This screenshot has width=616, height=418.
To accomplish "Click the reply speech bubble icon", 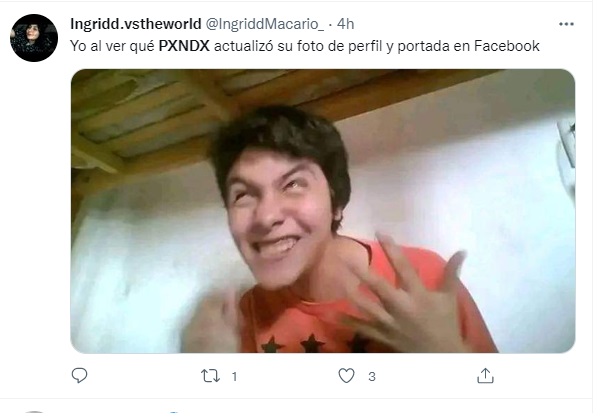I will pos(81,376).
